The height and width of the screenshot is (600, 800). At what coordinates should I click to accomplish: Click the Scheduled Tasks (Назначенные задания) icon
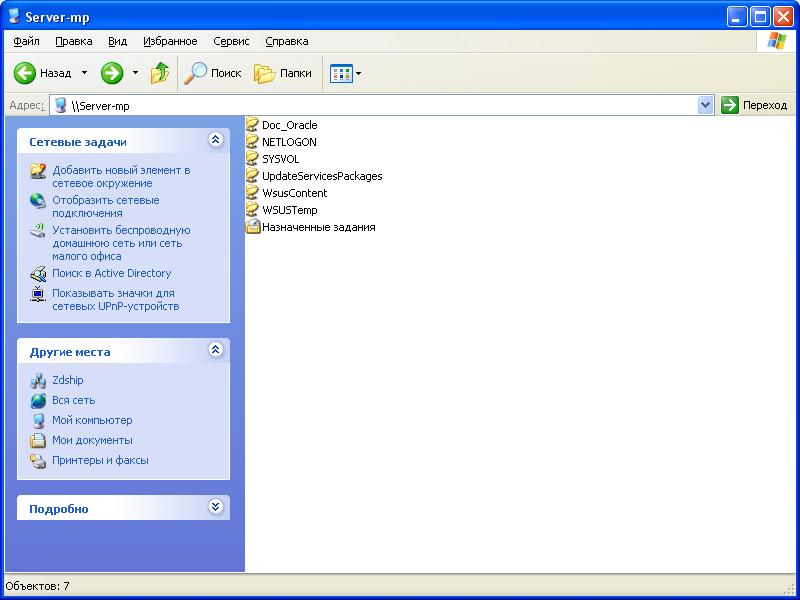click(x=253, y=227)
